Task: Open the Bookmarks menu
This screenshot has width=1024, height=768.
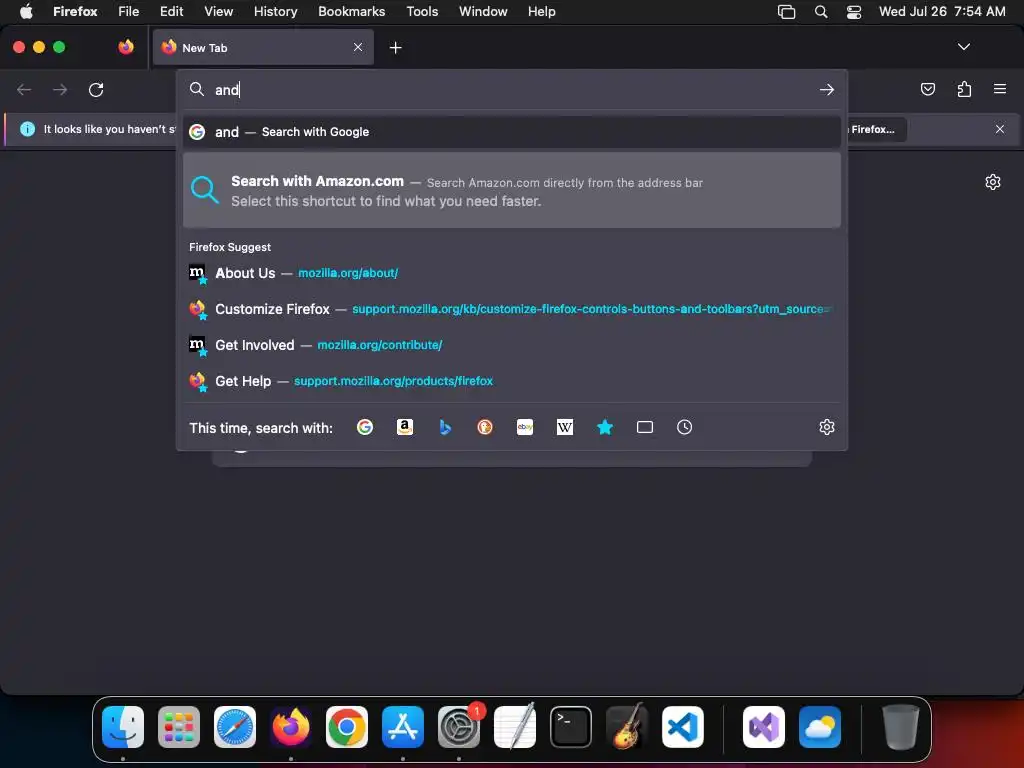Action: 351,11
